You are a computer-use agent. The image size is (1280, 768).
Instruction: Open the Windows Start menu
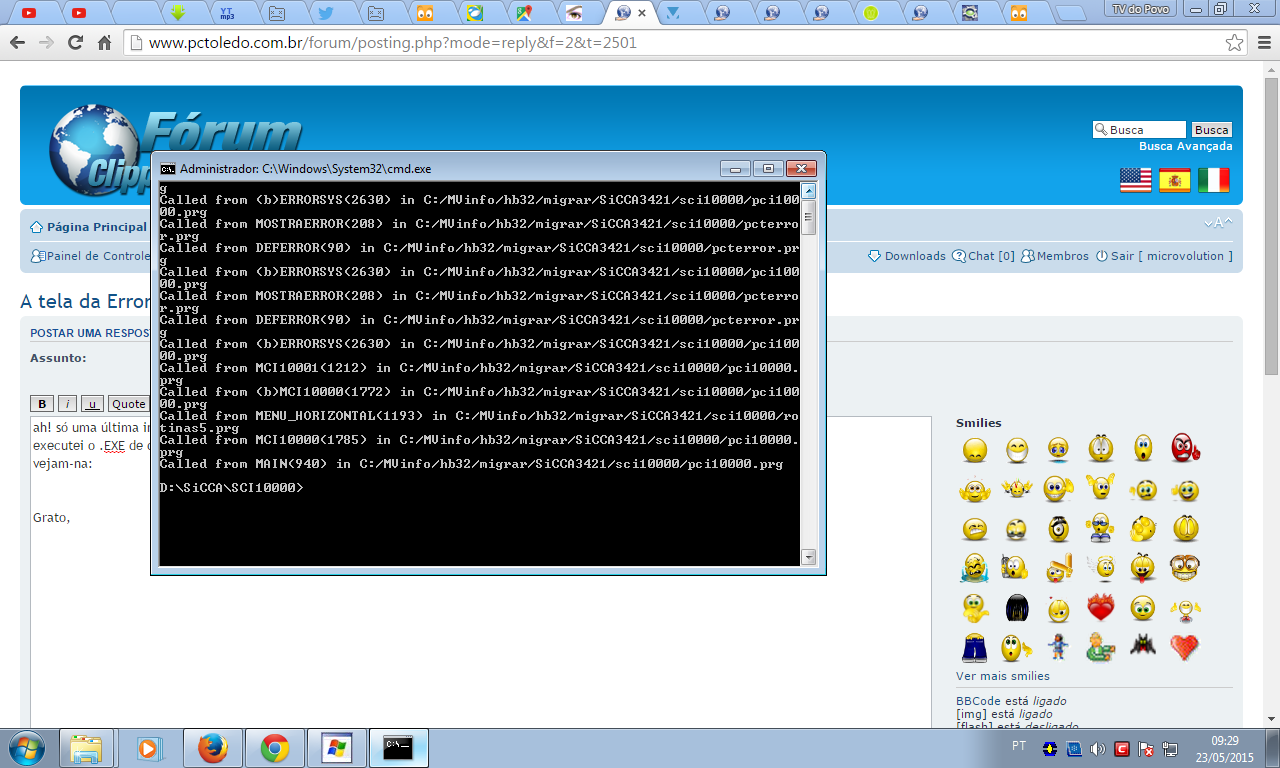click(26, 748)
